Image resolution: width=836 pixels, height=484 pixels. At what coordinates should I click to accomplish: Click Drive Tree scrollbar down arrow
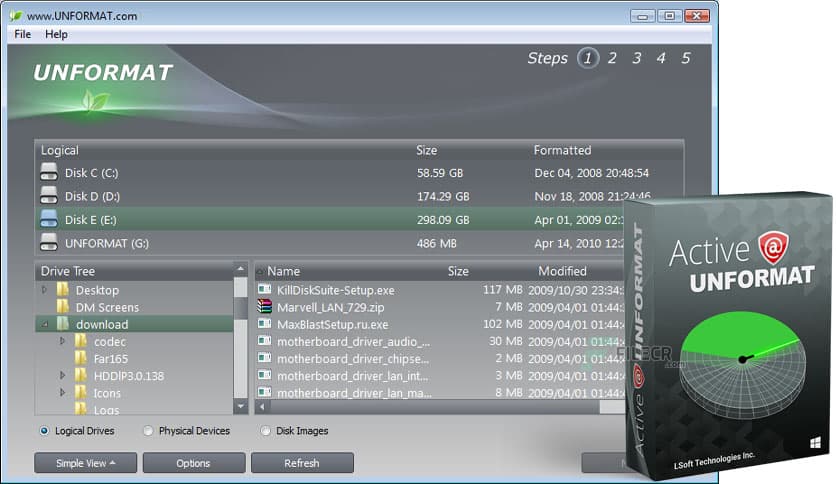(240, 407)
